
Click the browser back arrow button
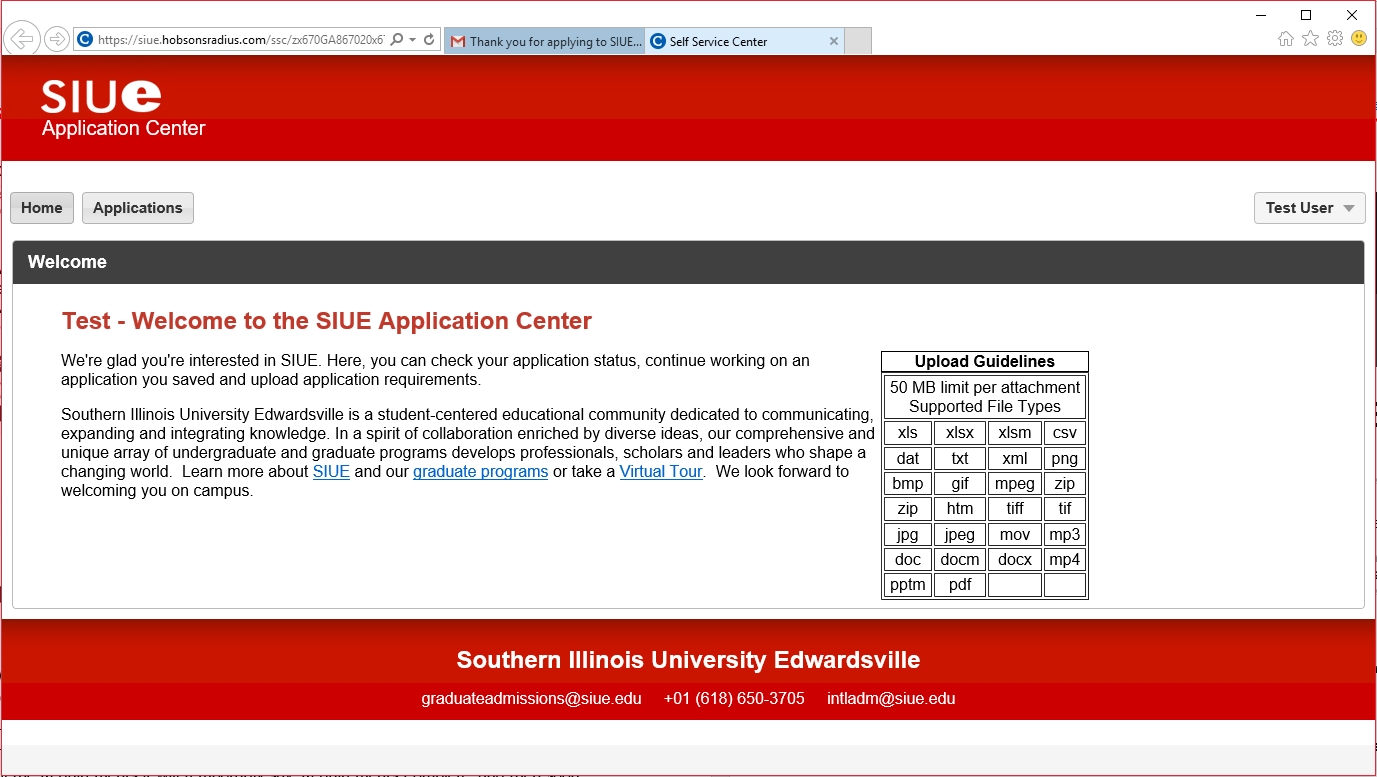[21, 39]
